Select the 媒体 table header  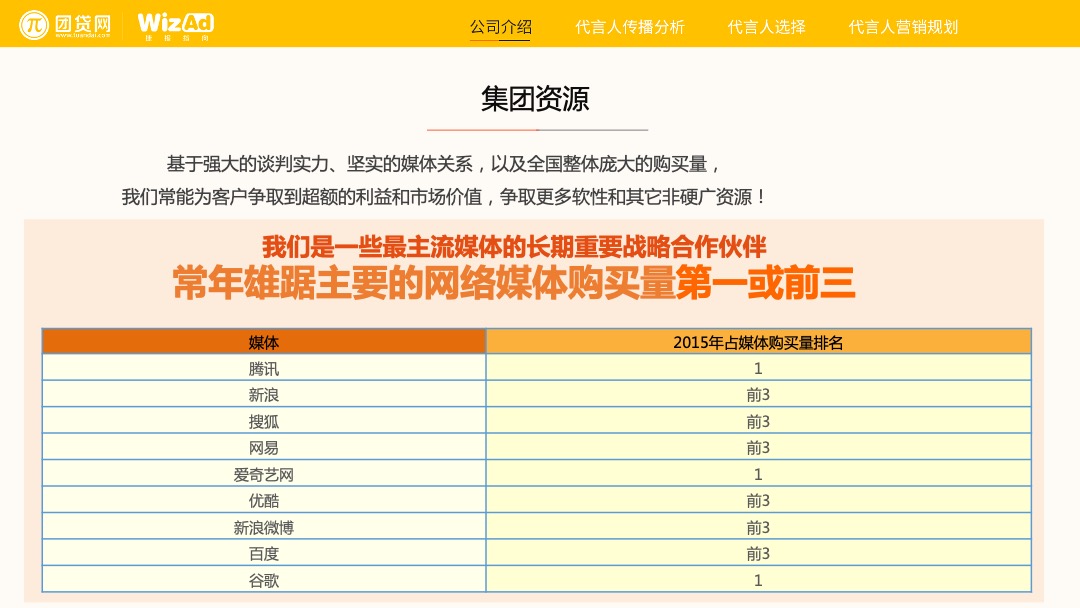click(262, 341)
